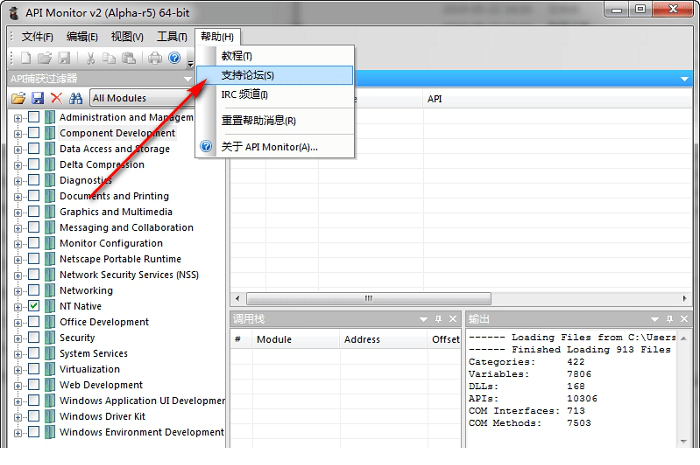700x465 pixels.
Task: Click the Help question mark toolbar icon
Action: 175,58
